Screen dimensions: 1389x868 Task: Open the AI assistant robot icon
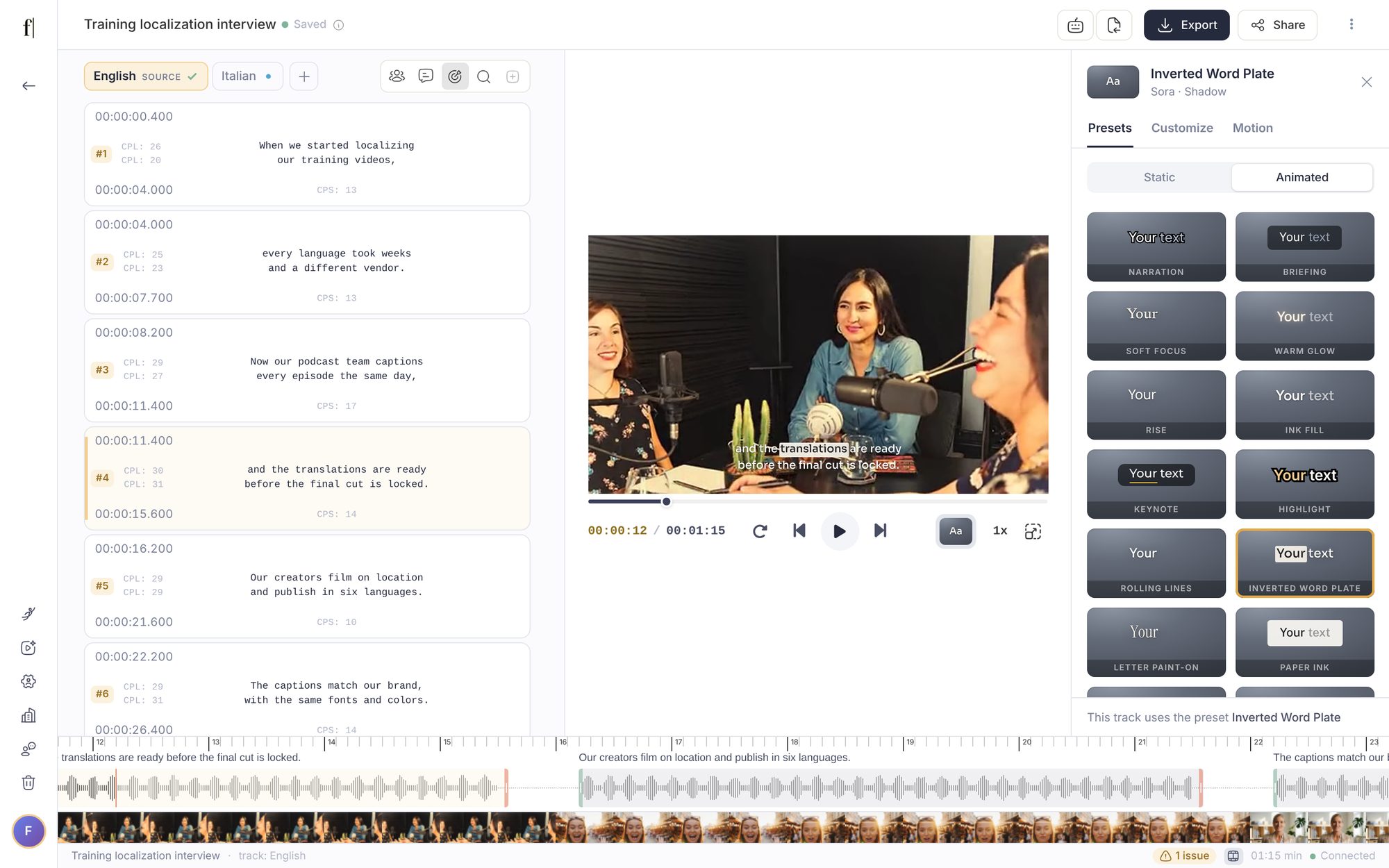(1075, 25)
